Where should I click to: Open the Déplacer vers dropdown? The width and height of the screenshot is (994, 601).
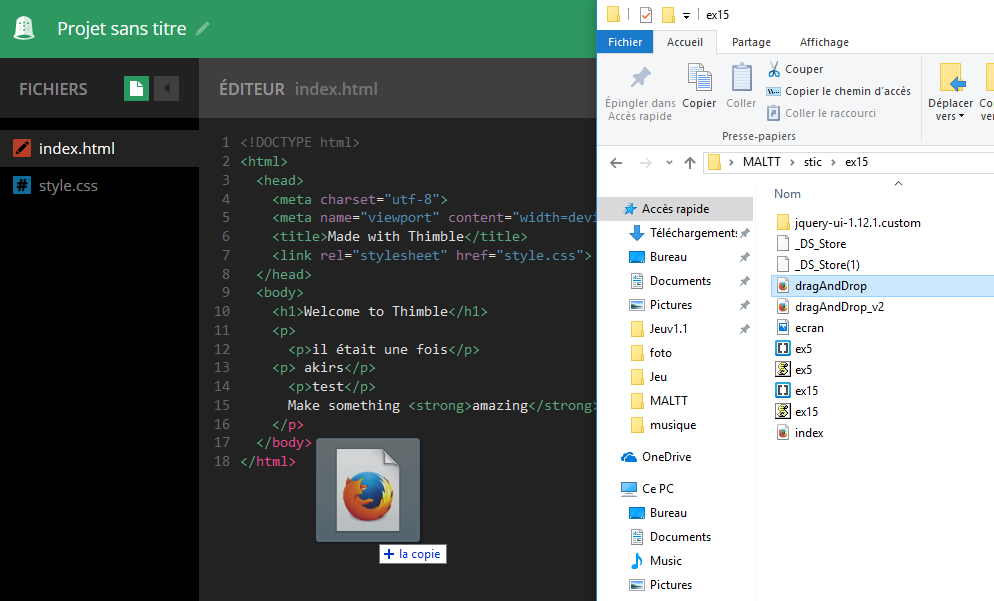pyautogui.click(x=950, y=92)
